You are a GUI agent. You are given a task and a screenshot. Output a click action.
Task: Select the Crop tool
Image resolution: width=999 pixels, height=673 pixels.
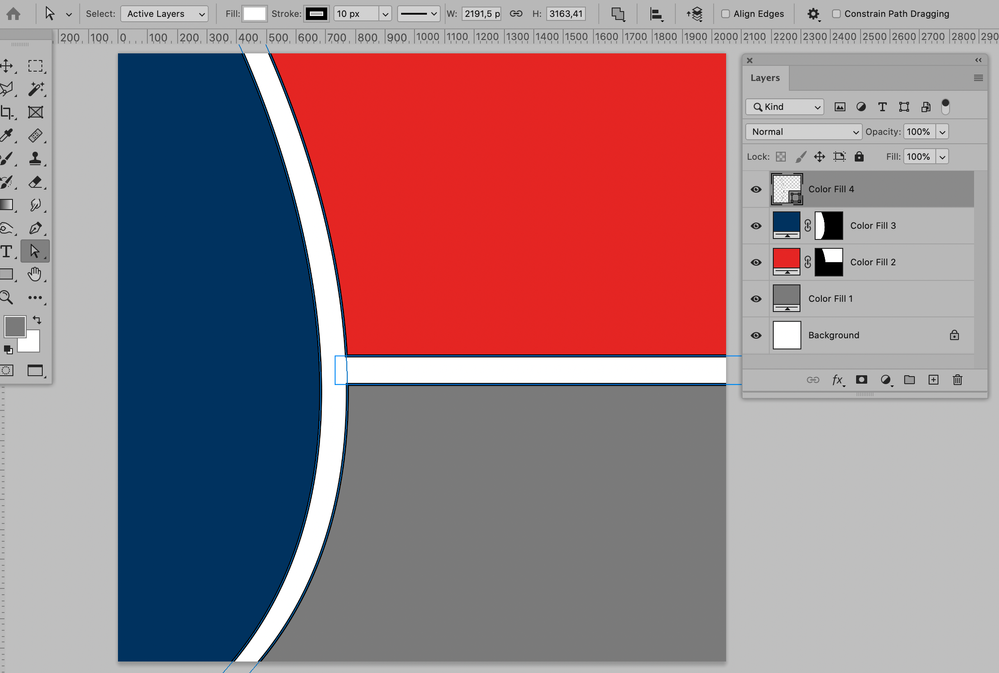pos(7,112)
